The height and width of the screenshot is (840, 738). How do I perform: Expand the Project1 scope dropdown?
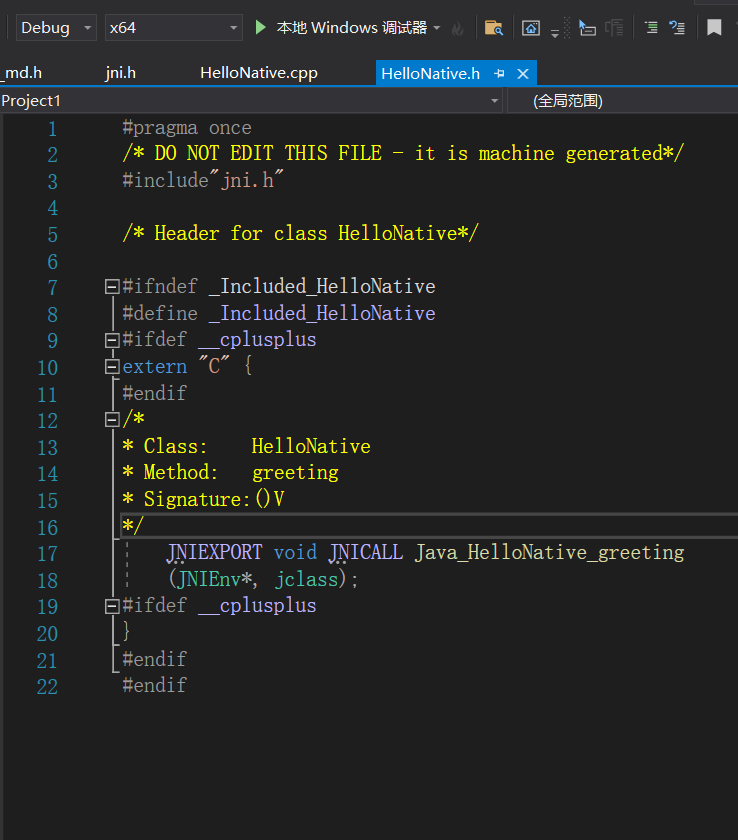495,101
